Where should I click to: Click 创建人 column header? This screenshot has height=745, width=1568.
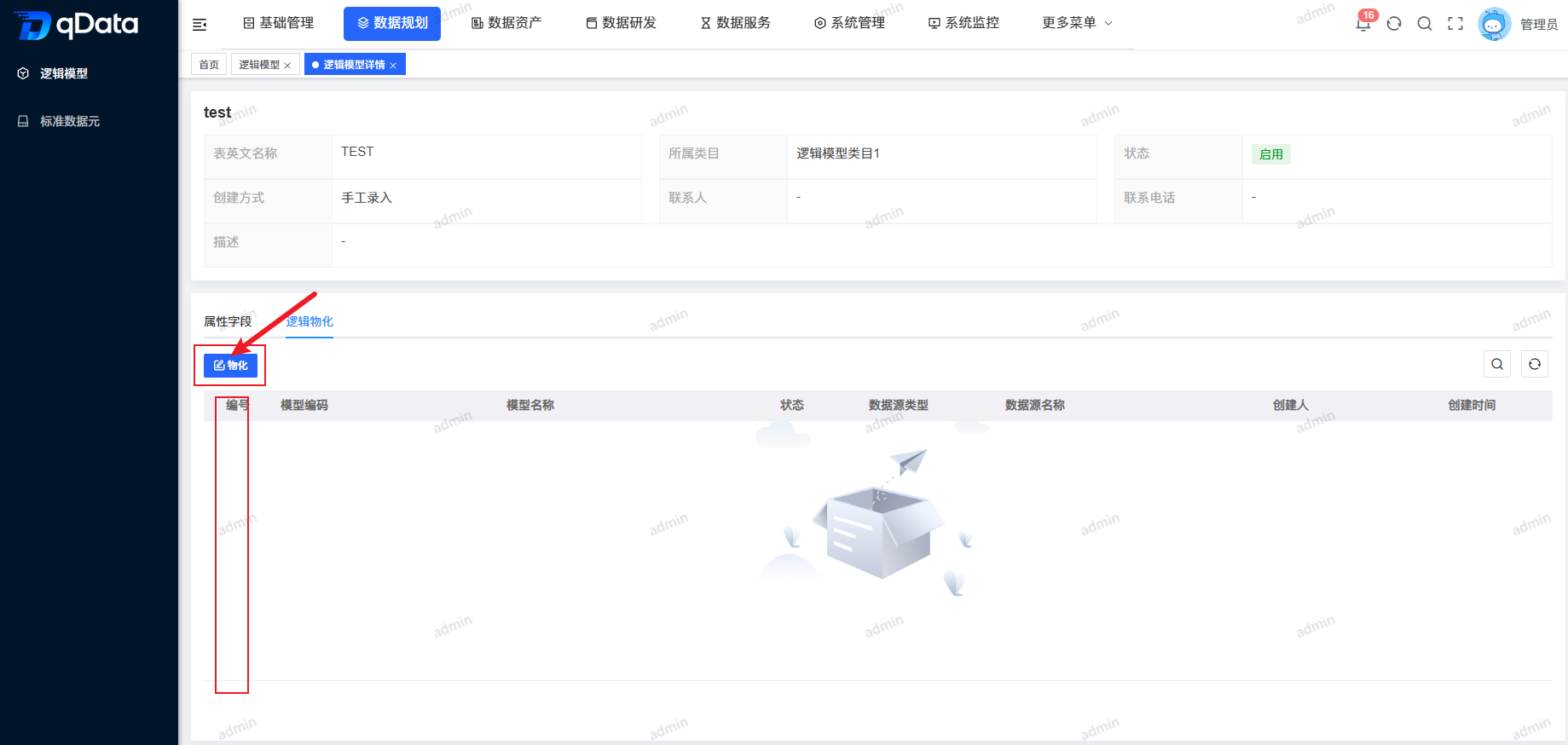coord(1291,406)
